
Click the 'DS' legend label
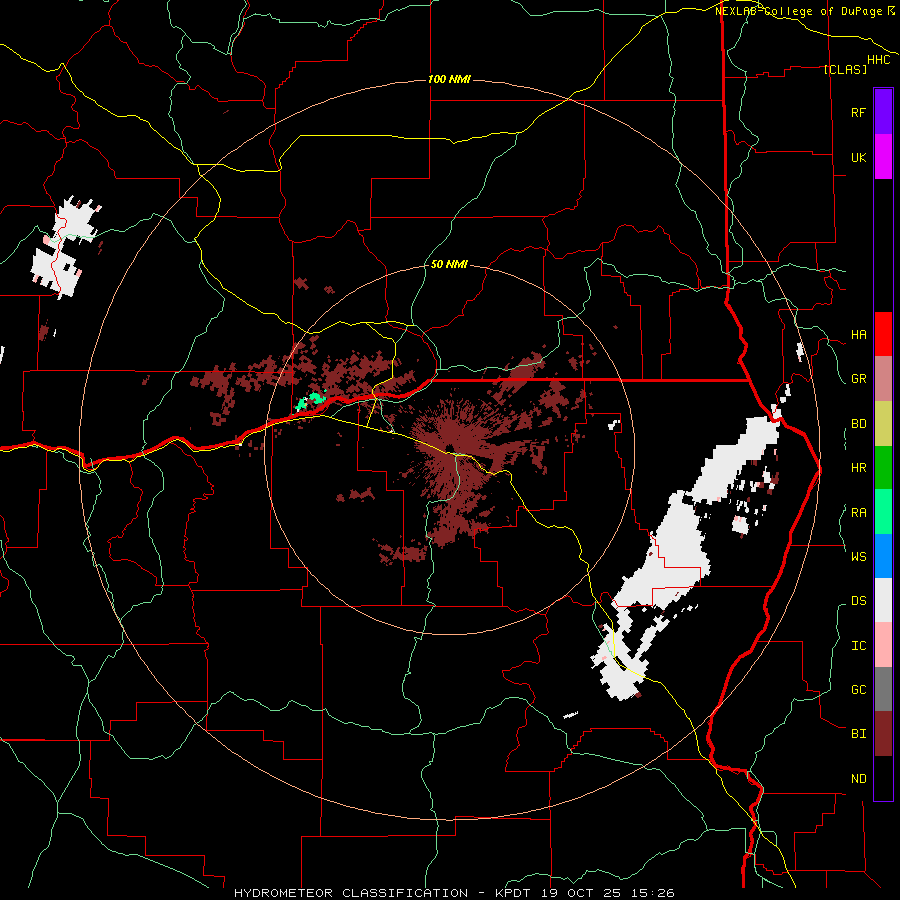coord(858,600)
